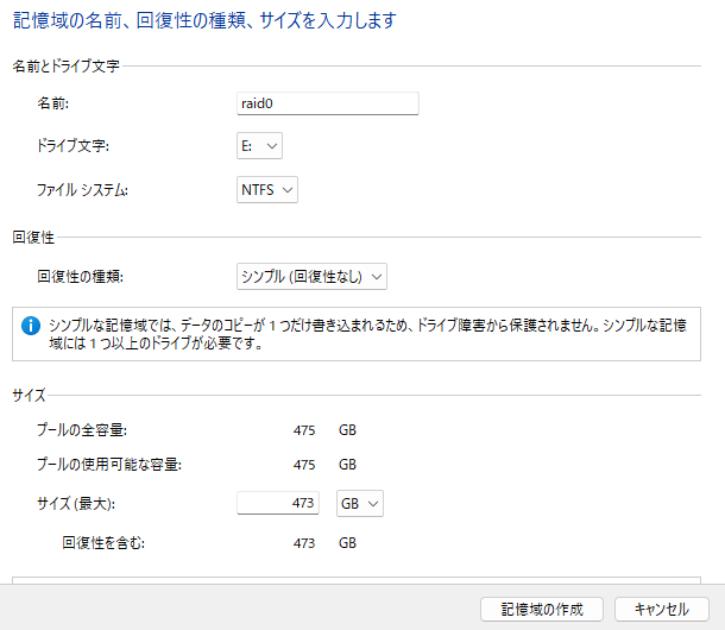Open the drive letter E: dropdown
725x630 pixels.
pyautogui.click(x=259, y=146)
